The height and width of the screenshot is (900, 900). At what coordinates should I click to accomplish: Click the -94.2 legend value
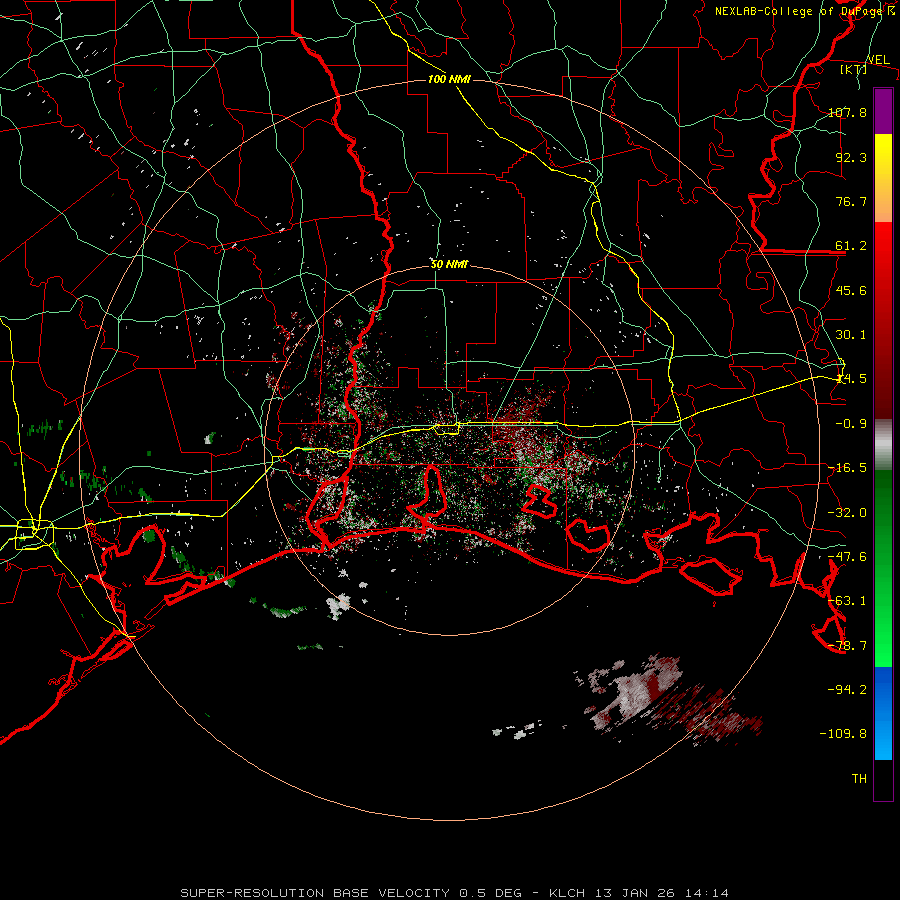pos(847,690)
